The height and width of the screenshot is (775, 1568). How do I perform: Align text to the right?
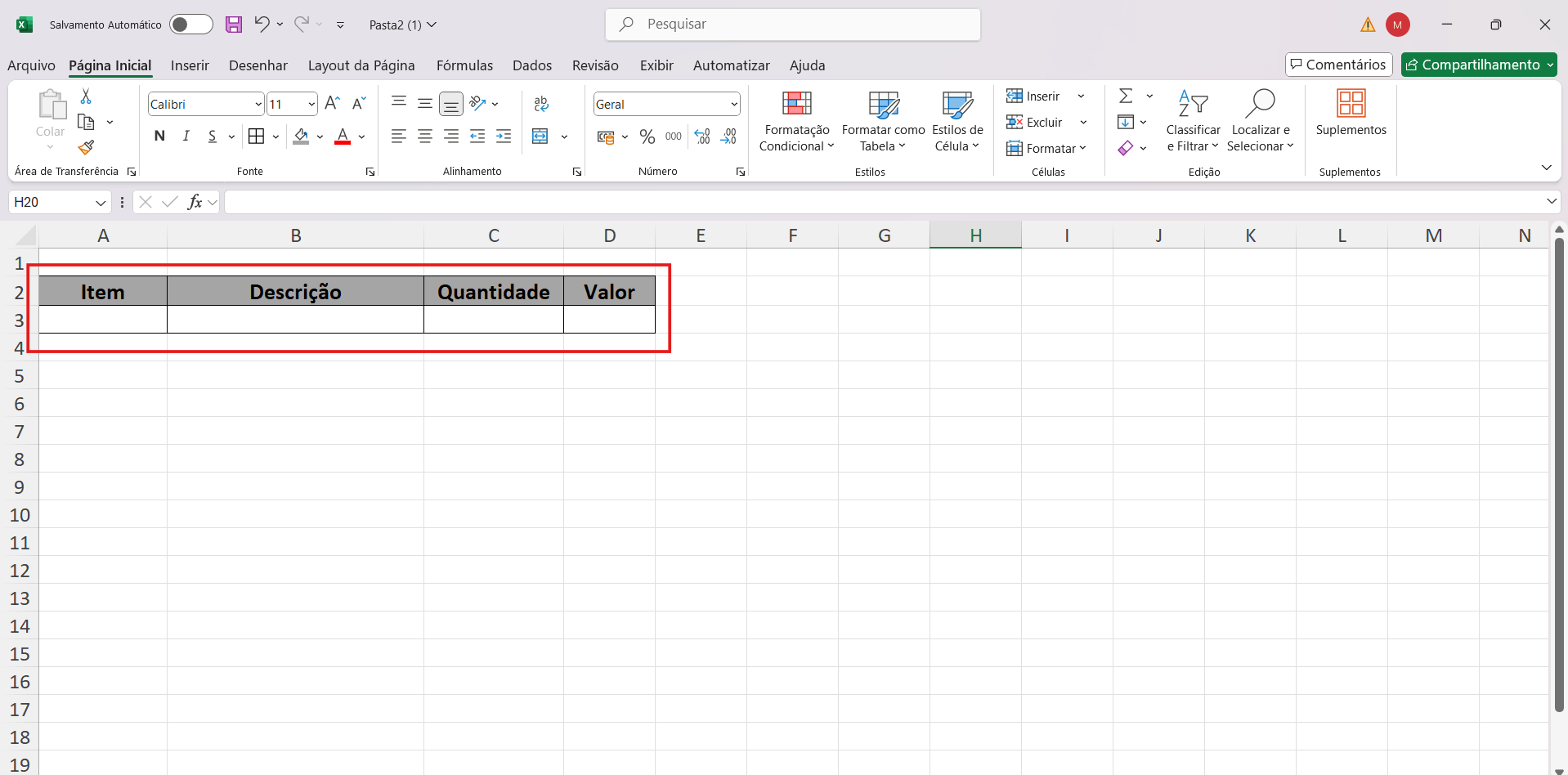coord(451,137)
